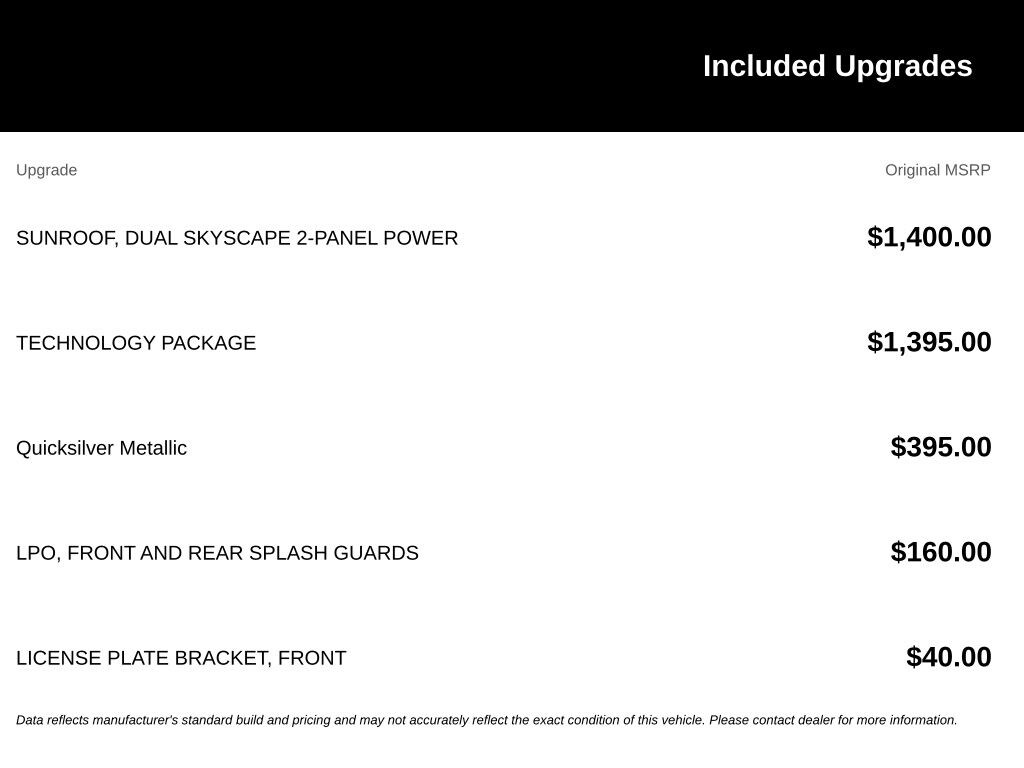Click the word TECHNOLOGY in second row
The width and height of the screenshot is (1024, 768).
click(x=86, y=343)
